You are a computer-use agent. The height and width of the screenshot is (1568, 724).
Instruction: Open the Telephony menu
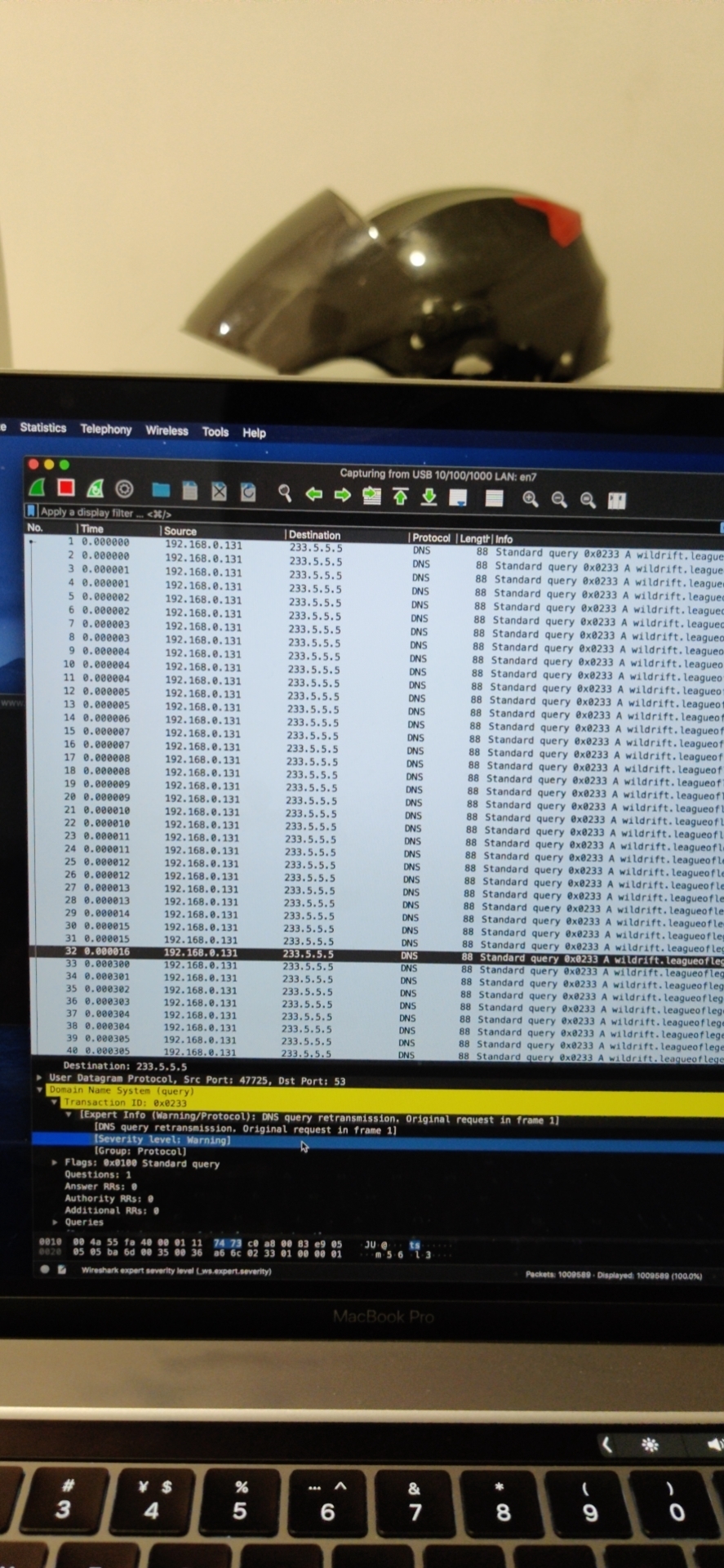click(106, 429)
